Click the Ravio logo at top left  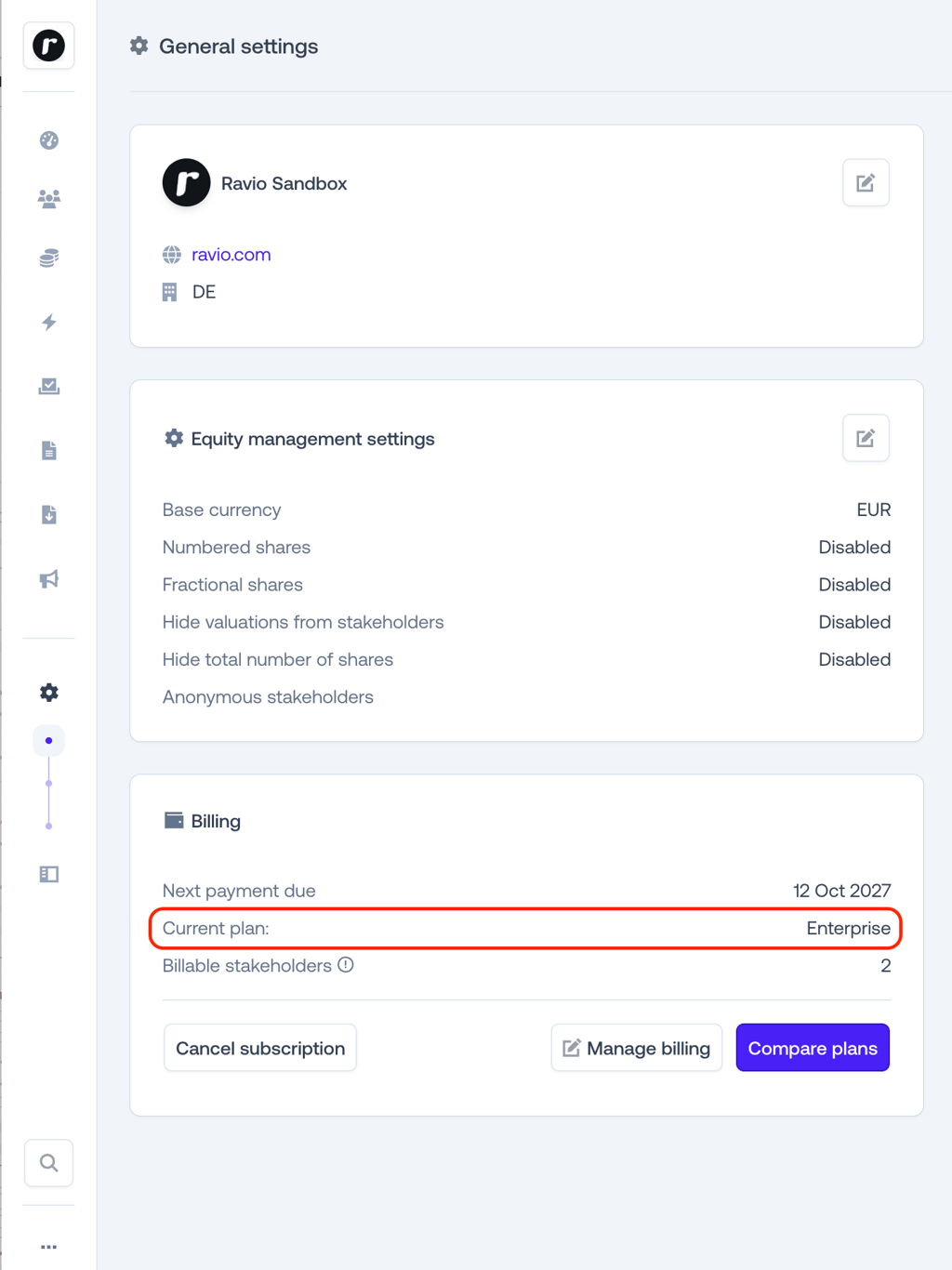(49, 45)
